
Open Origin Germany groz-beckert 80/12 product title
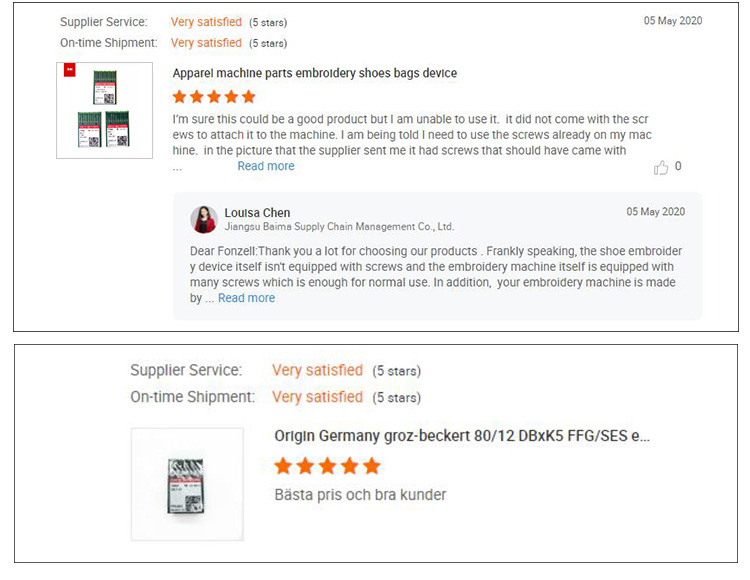click(462, 436)
